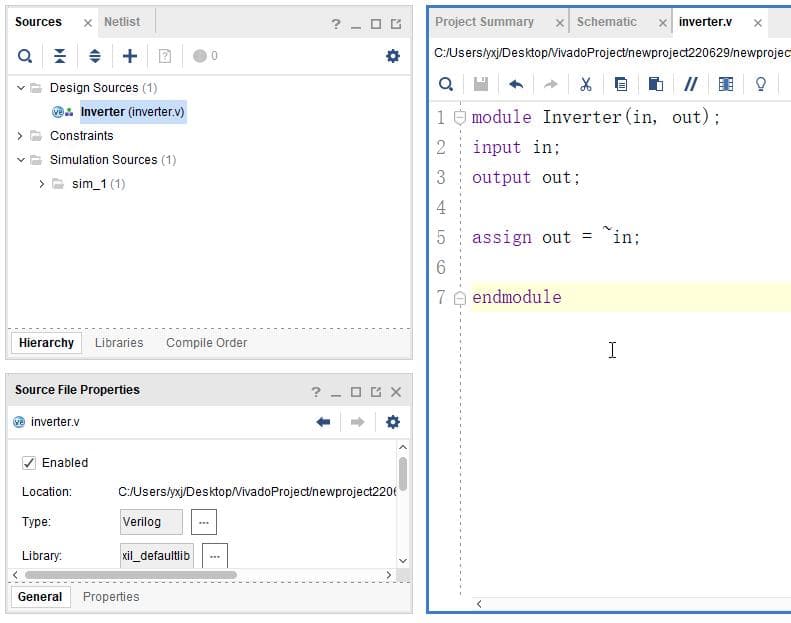Open help in Source File Properties header
This screenshot has width=791, height=623.
[316, 392]
